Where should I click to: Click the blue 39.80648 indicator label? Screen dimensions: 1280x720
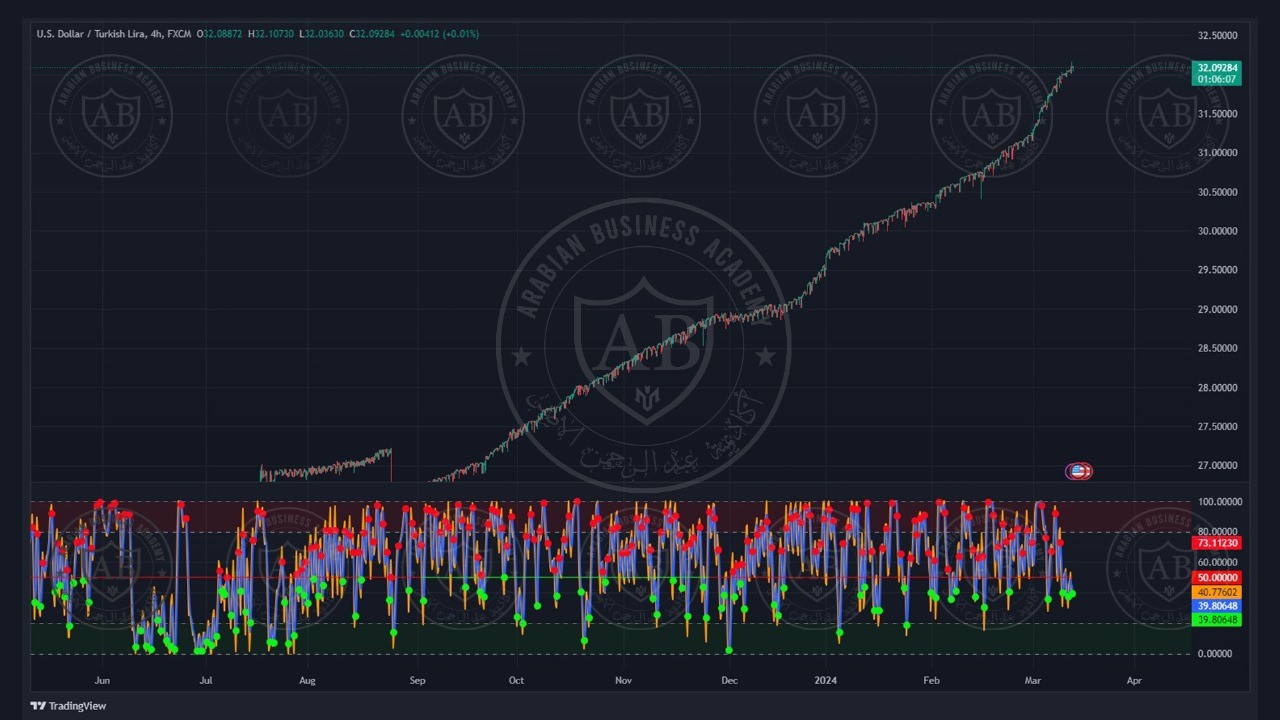click(x=1217, y=606)
